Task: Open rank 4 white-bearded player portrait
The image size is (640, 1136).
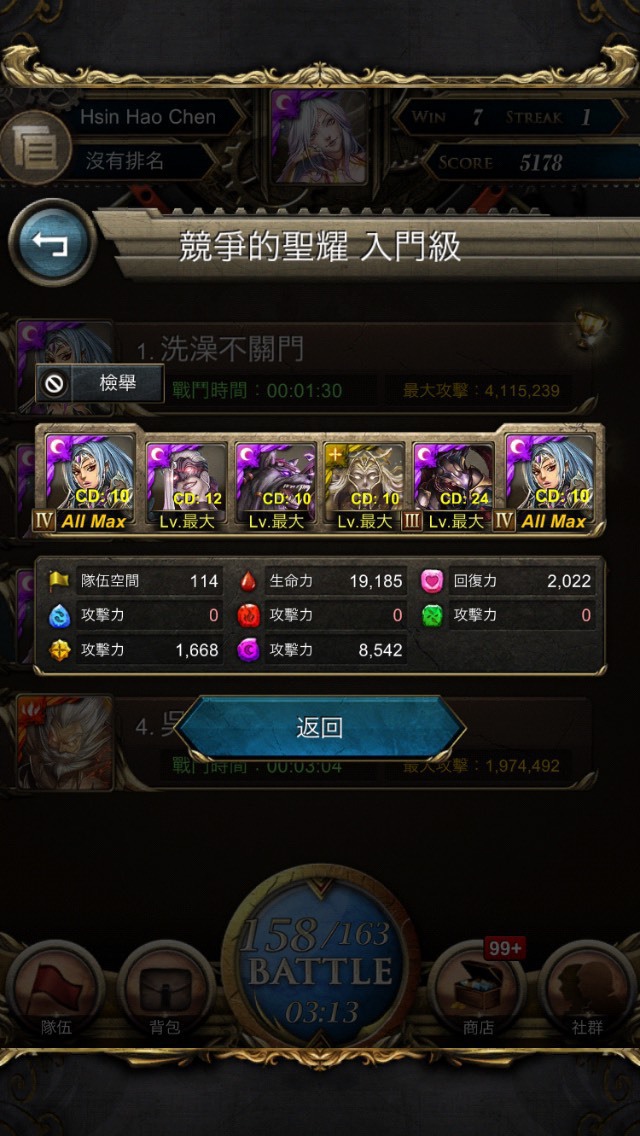Action: coord(65,742)
